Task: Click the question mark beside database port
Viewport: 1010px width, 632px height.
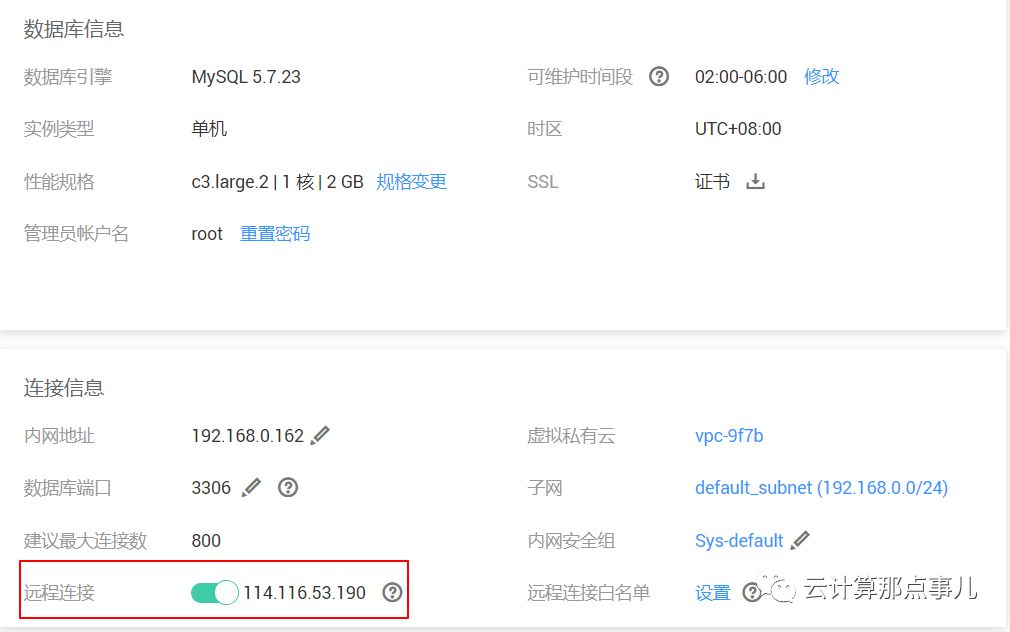Action: click(x=287, y=487)
